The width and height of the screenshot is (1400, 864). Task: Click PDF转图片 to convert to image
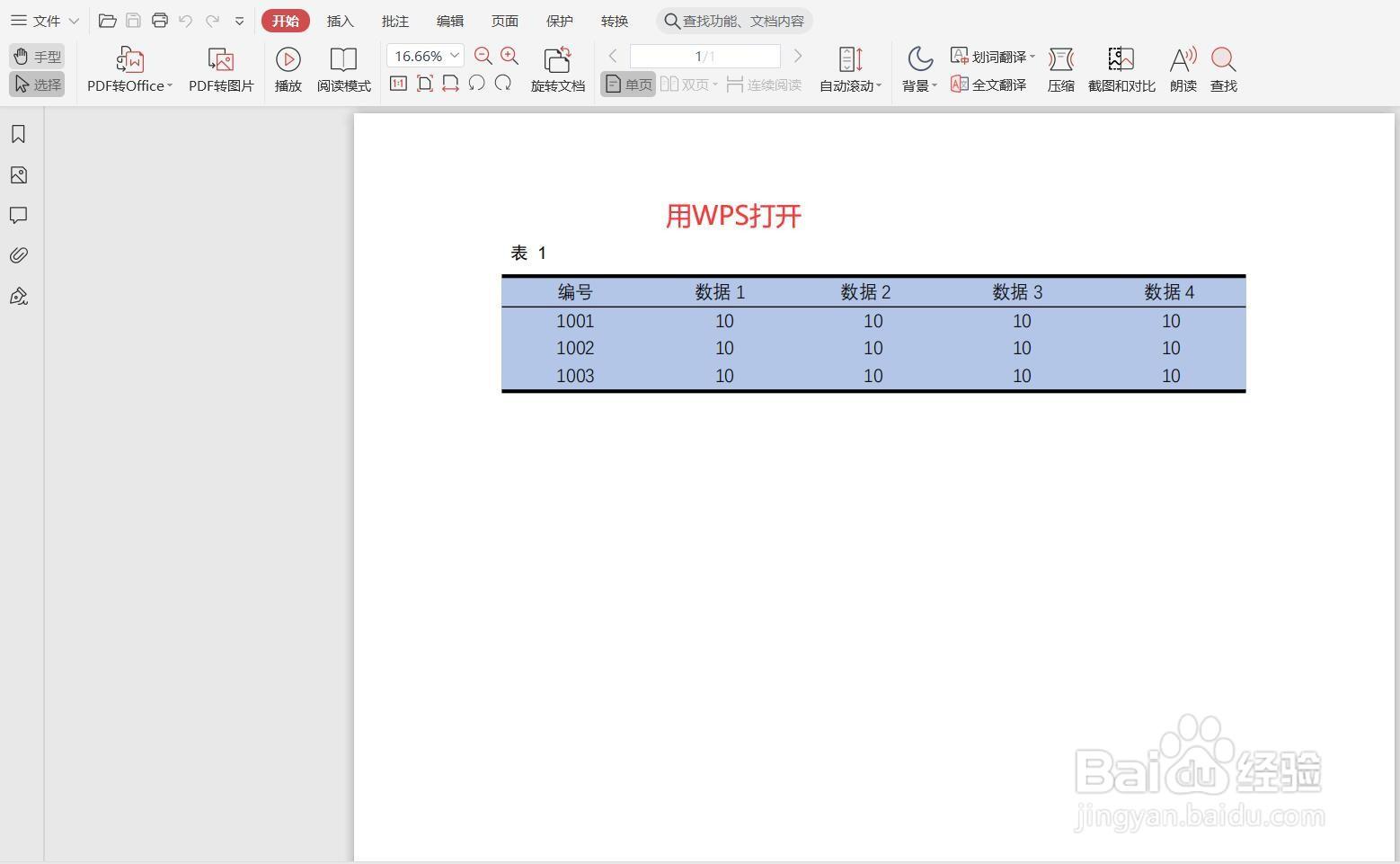coord(221,70)
